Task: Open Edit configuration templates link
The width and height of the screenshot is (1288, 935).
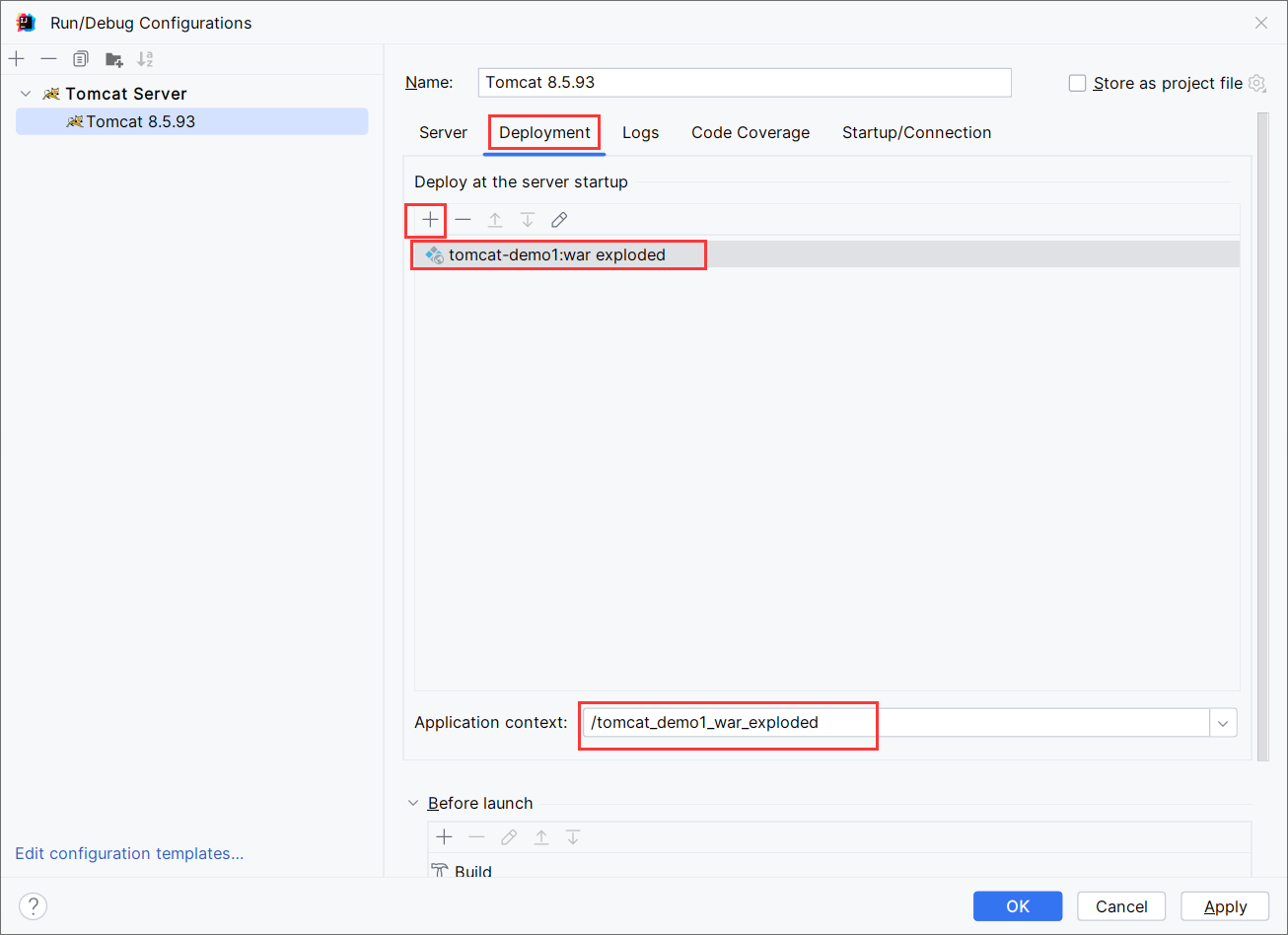Action: click(129, 853)
